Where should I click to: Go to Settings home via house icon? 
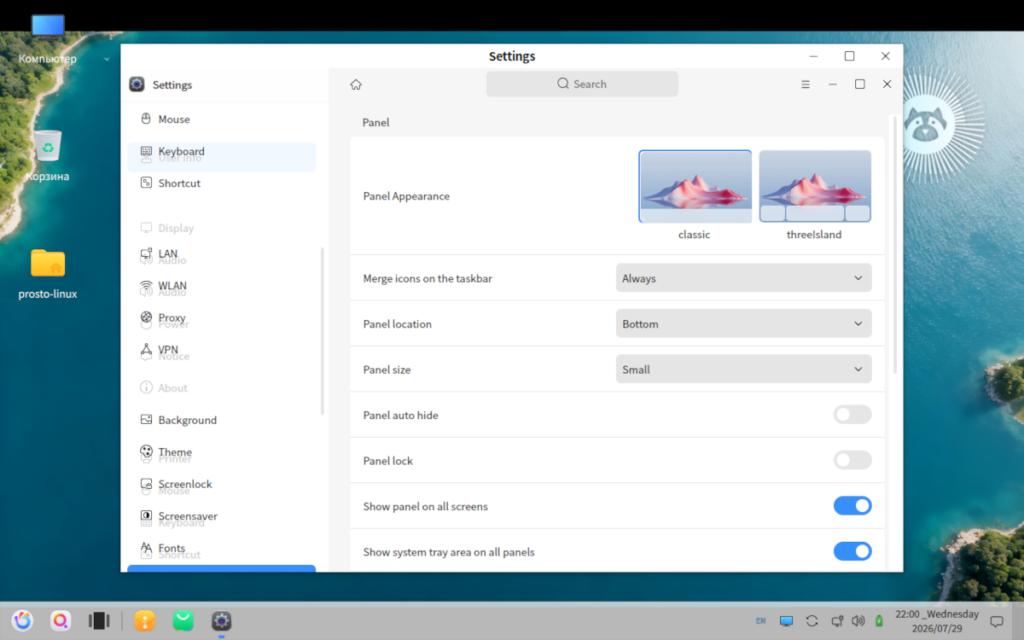click(x=356, y=84)
